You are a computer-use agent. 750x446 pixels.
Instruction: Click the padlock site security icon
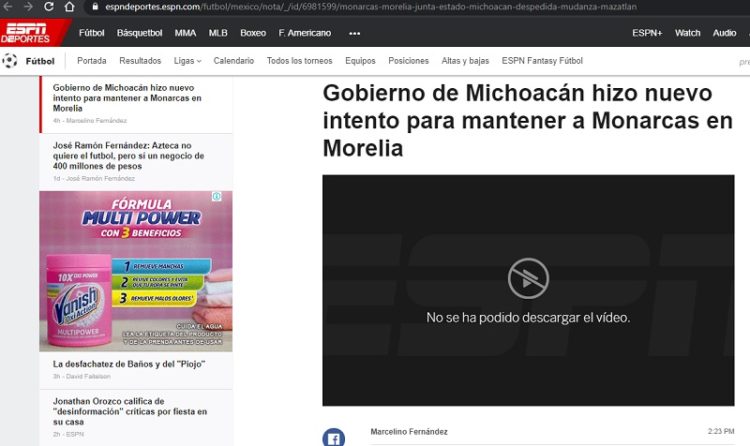[95, 7]
